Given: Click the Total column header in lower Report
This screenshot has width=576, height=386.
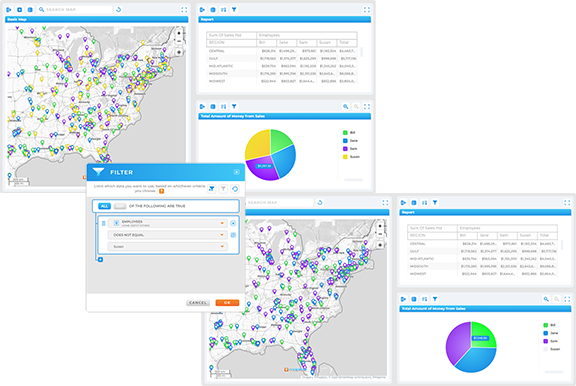Looking at the screenshot, I should 544,235.
